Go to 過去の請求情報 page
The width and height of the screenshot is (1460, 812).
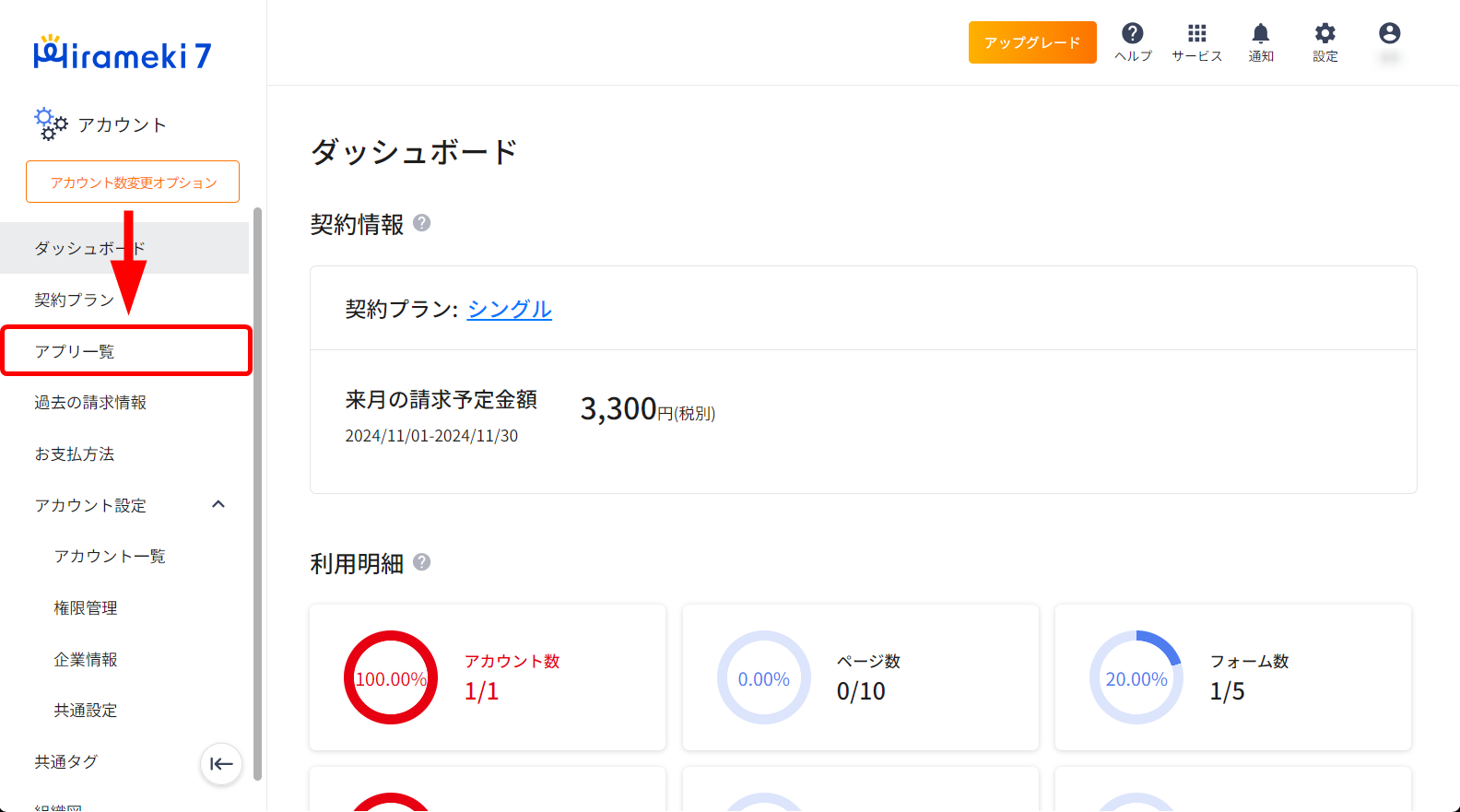coord(90,403)
